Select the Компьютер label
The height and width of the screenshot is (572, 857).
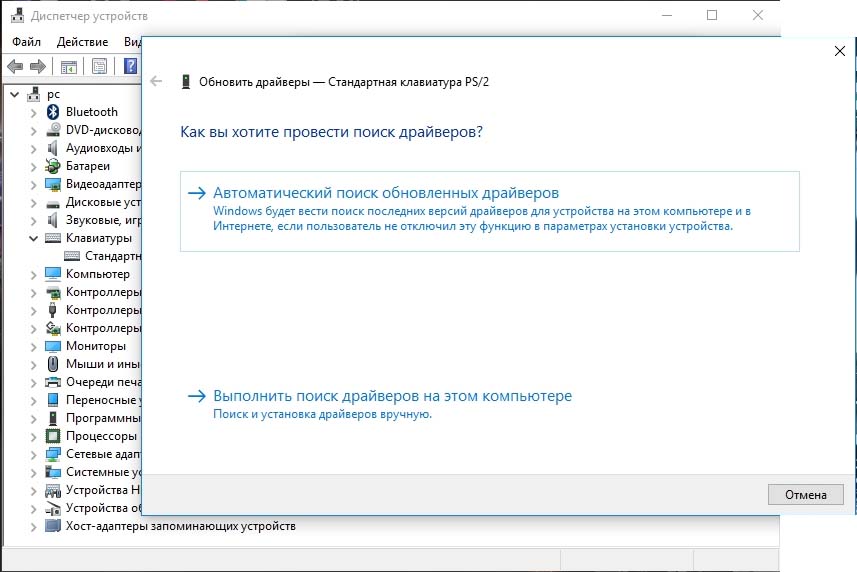[x=98, y=274]
